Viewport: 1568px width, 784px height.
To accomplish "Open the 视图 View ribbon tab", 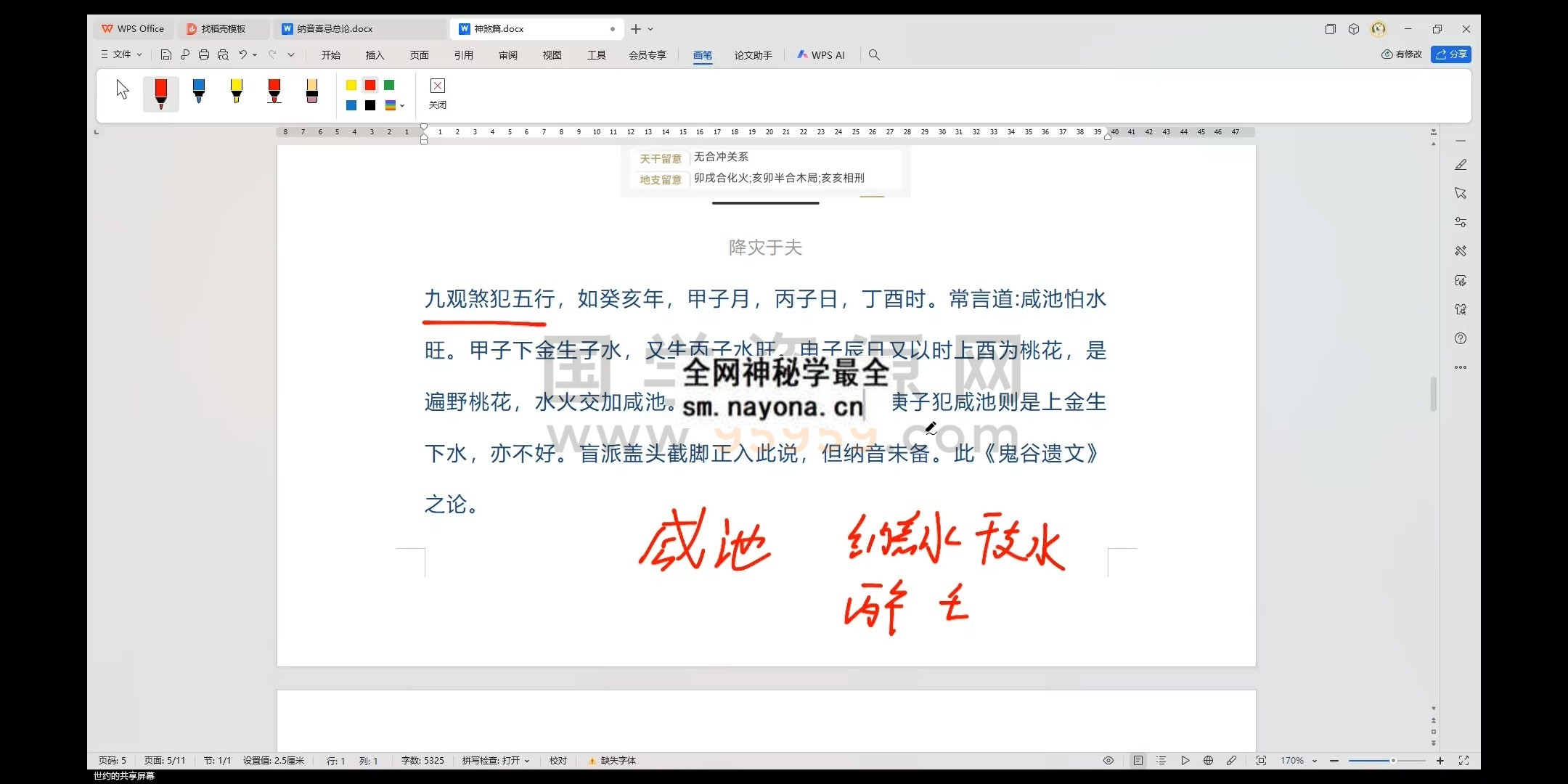I will pos(552,55).
